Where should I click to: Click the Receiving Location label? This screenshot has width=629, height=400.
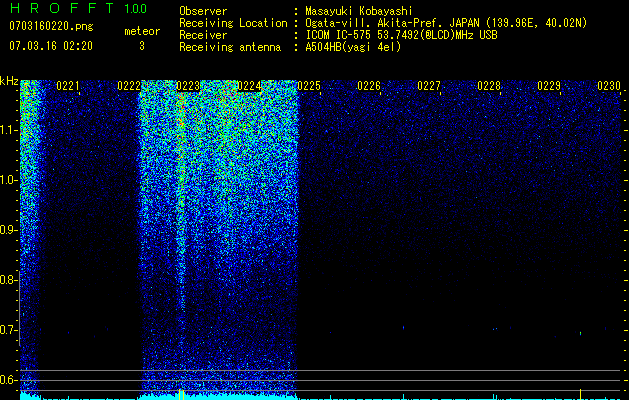[233, 23]
